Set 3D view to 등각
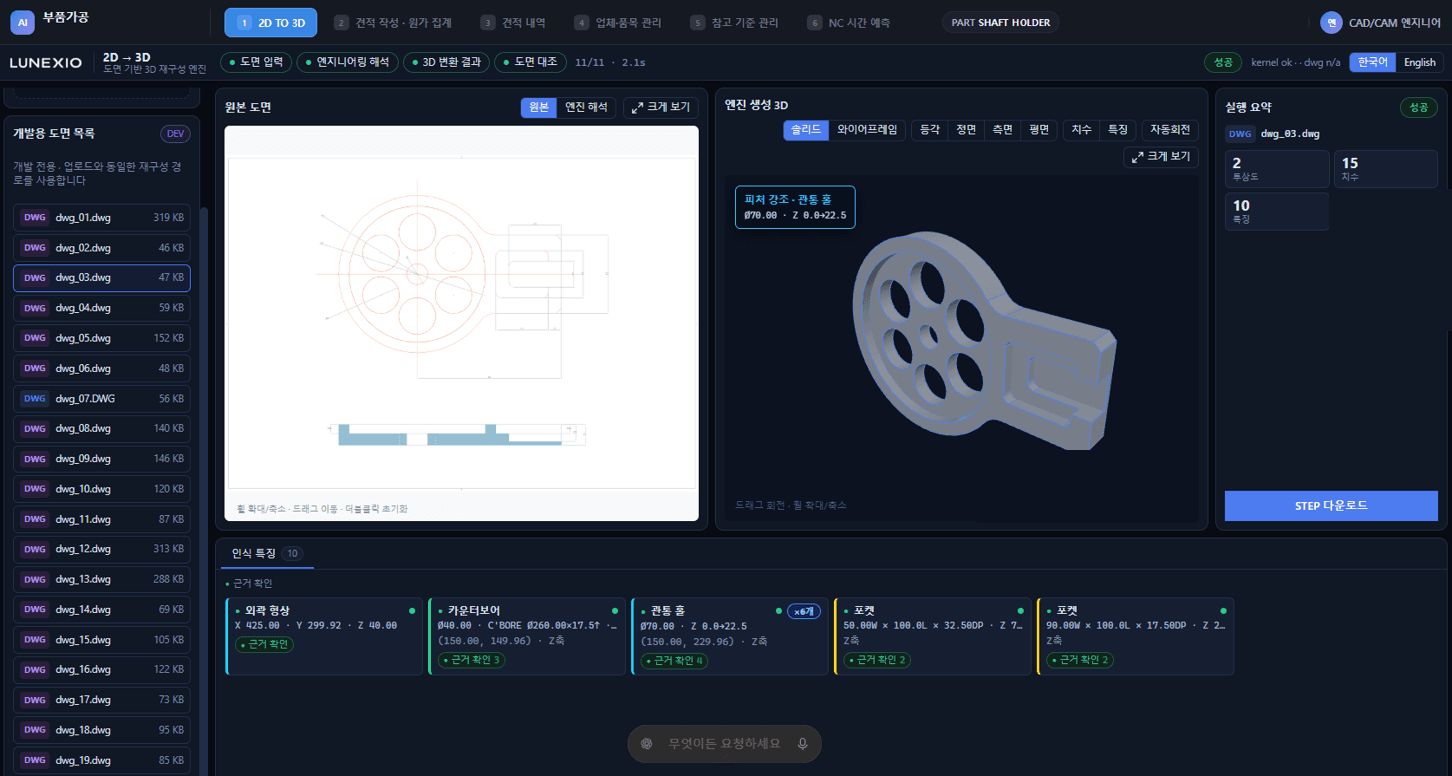The width and height of the screenshot is (1452, 776). pos(930,130)
